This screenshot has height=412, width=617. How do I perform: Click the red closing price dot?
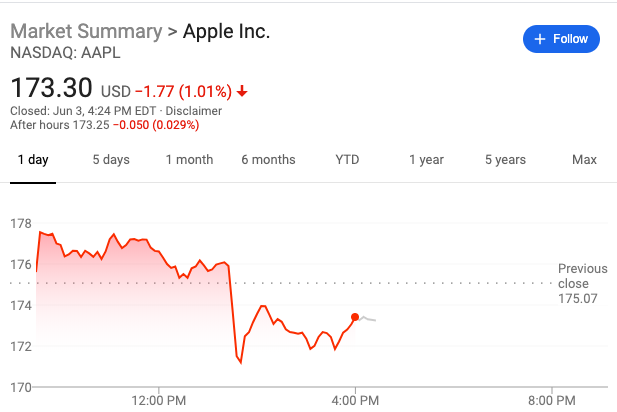pos(355,316)
